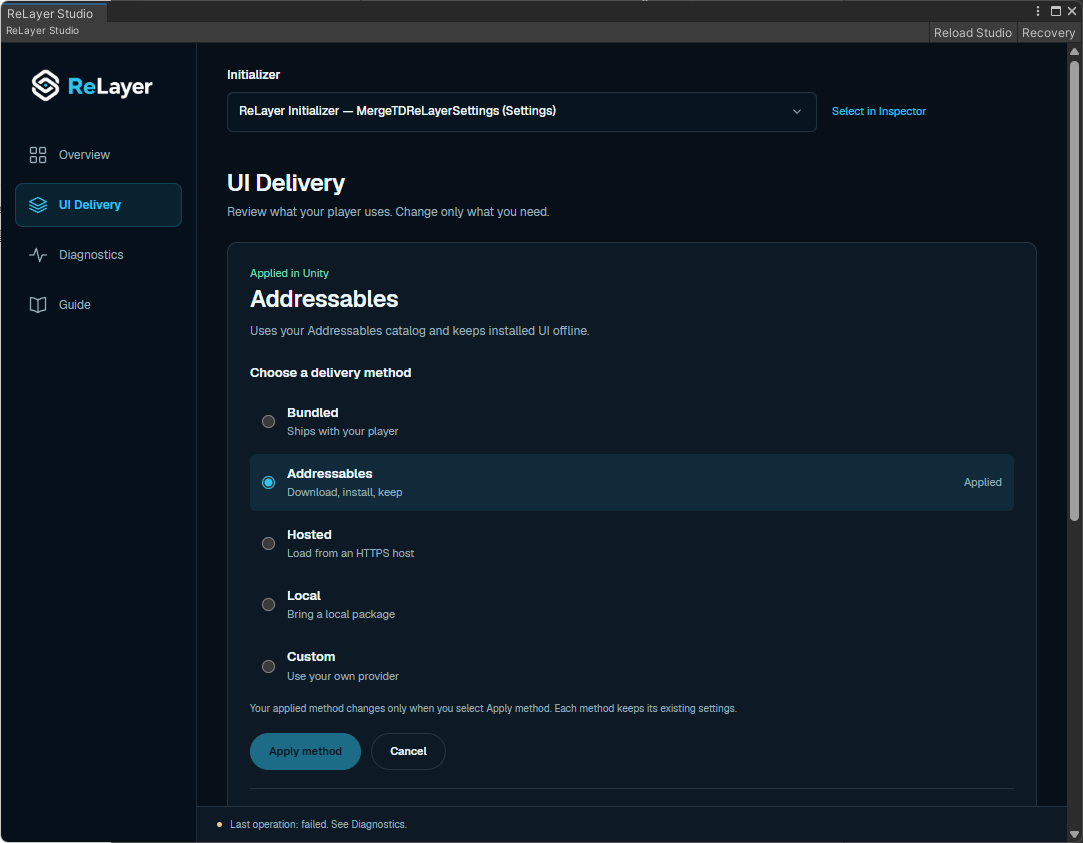1083x843 pixels.
Task: Click the Initializer dropdown chevron arrow
Action: 796,111
